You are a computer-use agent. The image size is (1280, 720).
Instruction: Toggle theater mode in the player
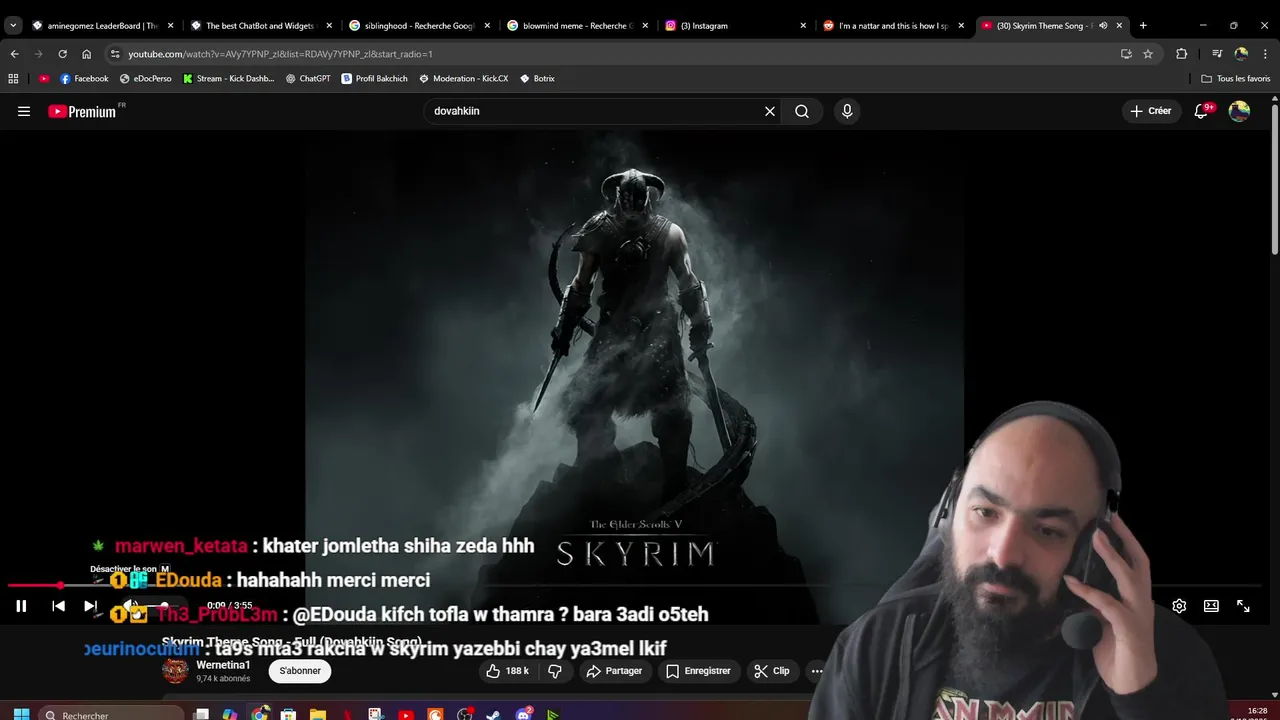coord(1211,606)
